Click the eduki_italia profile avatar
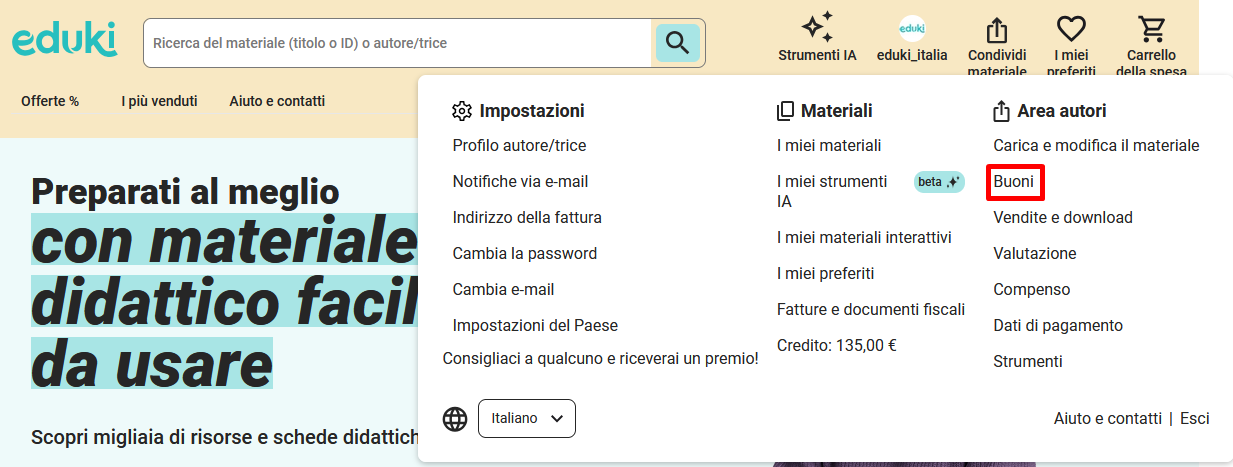1233x467 pixels. [x=911, y=28]
